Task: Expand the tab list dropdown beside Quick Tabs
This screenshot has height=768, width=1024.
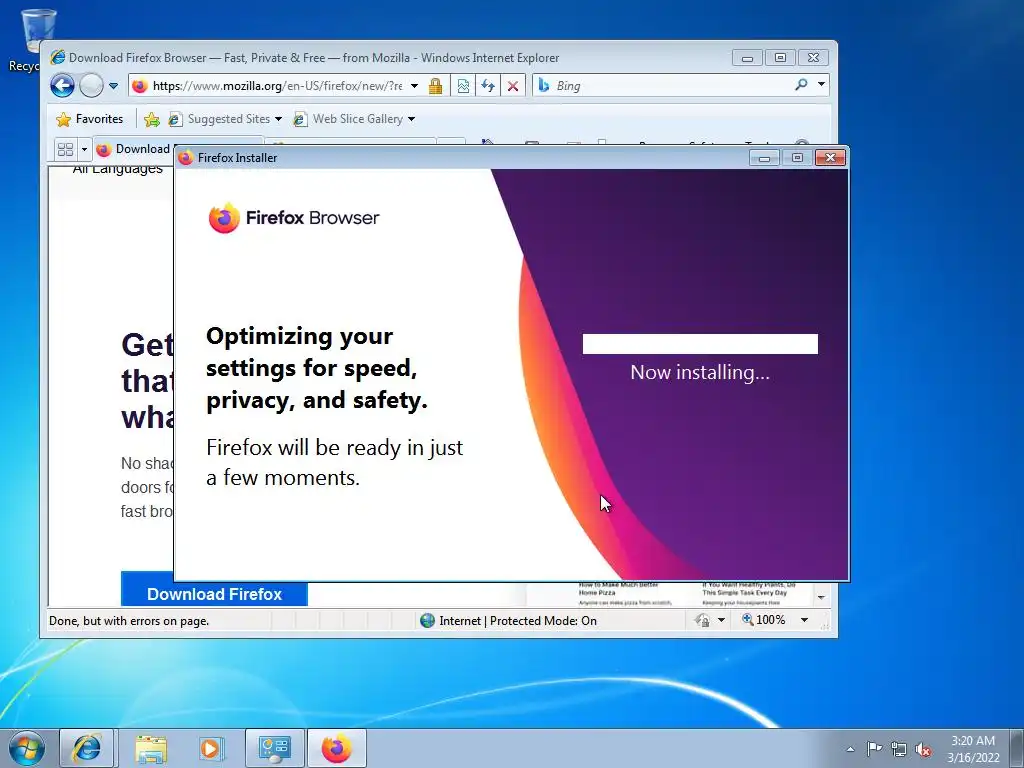Action: pos(84,150)
